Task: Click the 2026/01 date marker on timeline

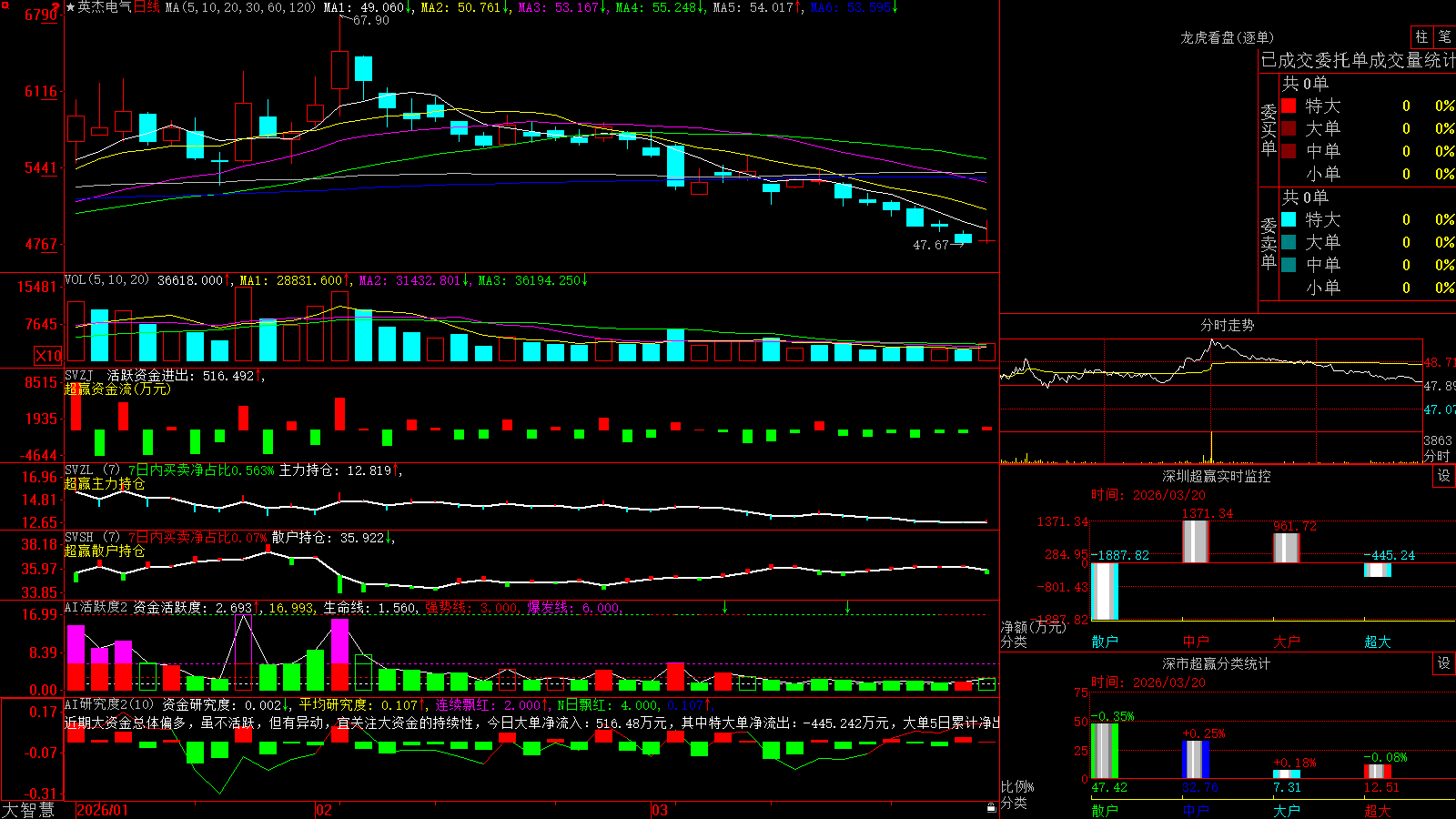Action: (103, 810)
